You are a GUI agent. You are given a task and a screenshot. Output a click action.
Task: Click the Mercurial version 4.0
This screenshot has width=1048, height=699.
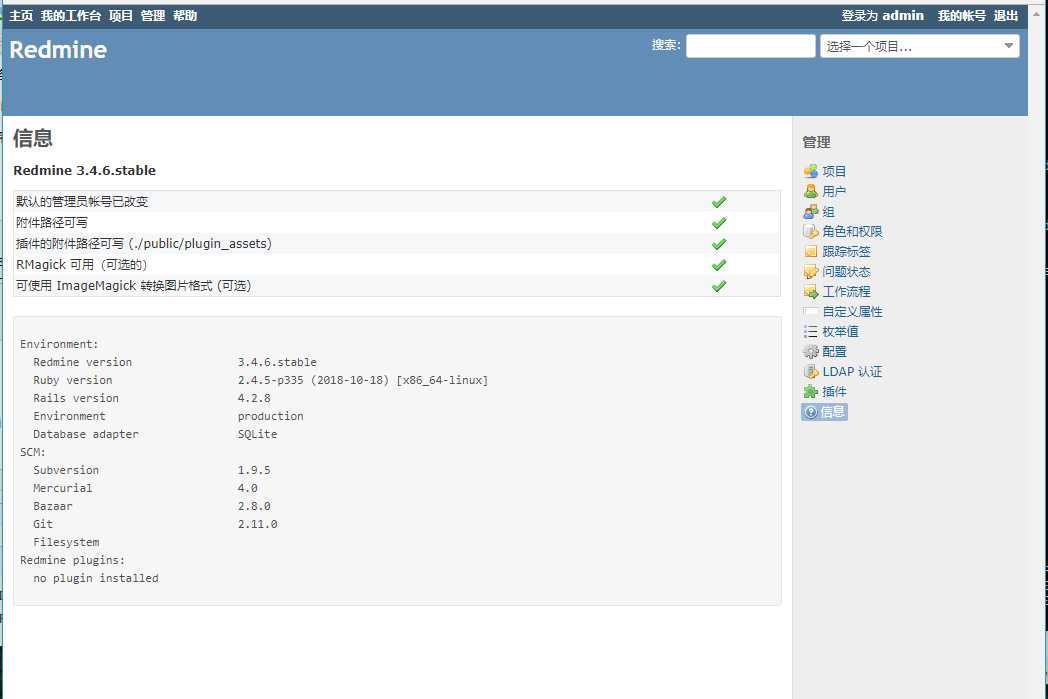tap(247, 488)
